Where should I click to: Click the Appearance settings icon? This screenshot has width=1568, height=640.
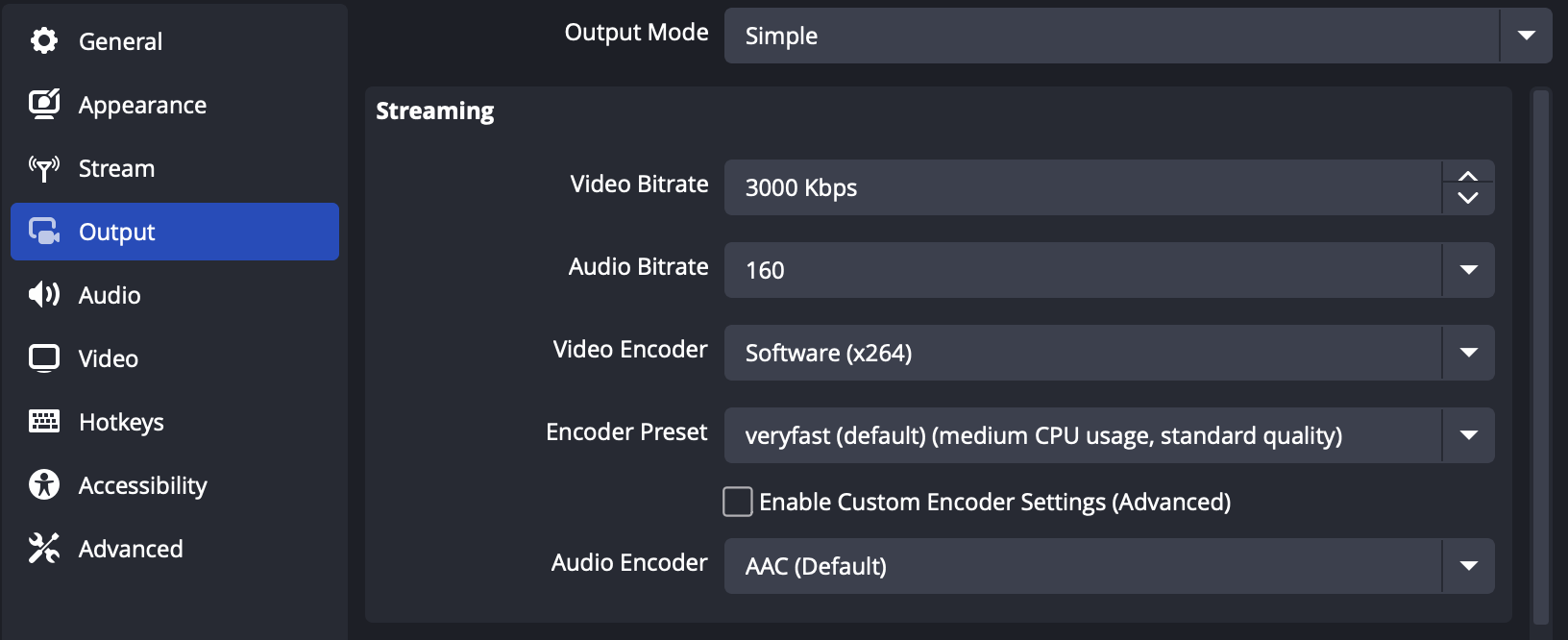coord(44,105)
